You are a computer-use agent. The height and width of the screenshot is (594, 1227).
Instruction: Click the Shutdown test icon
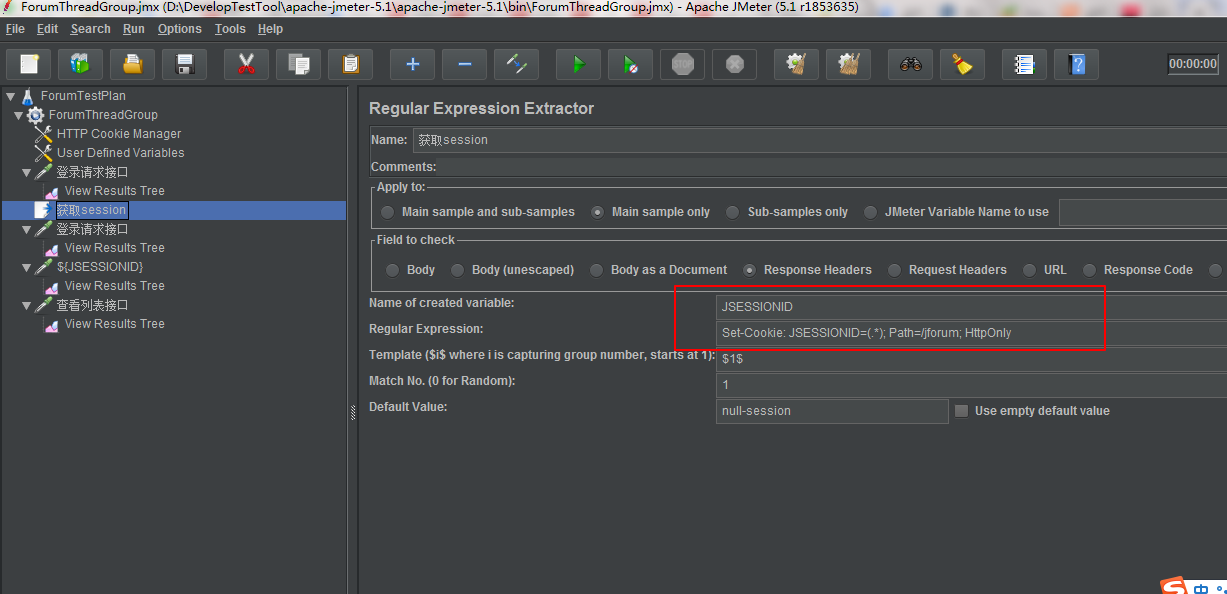click(734, 64)
